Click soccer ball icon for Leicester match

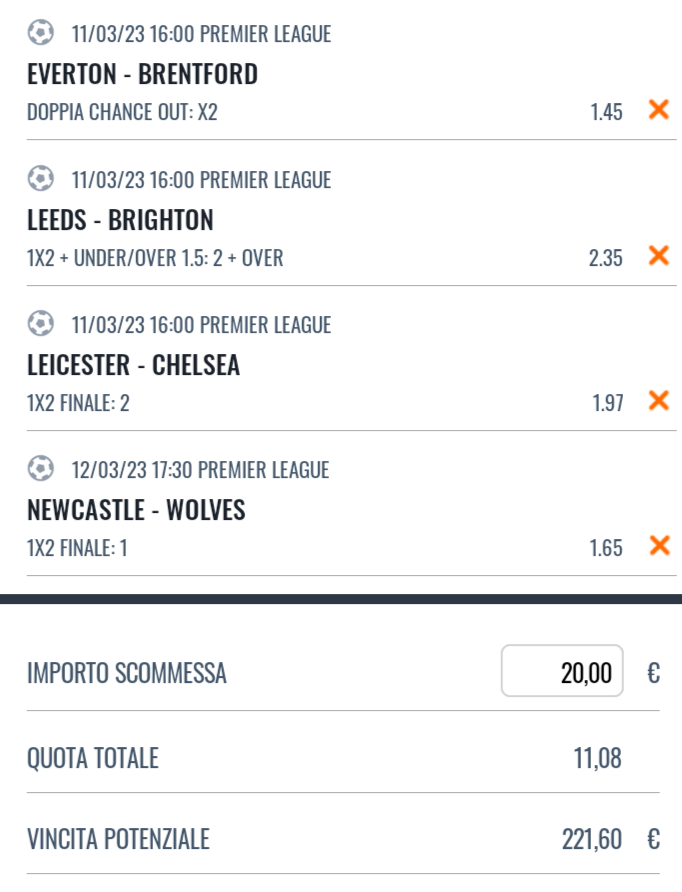pyautogui.click(x=40, y=324)
